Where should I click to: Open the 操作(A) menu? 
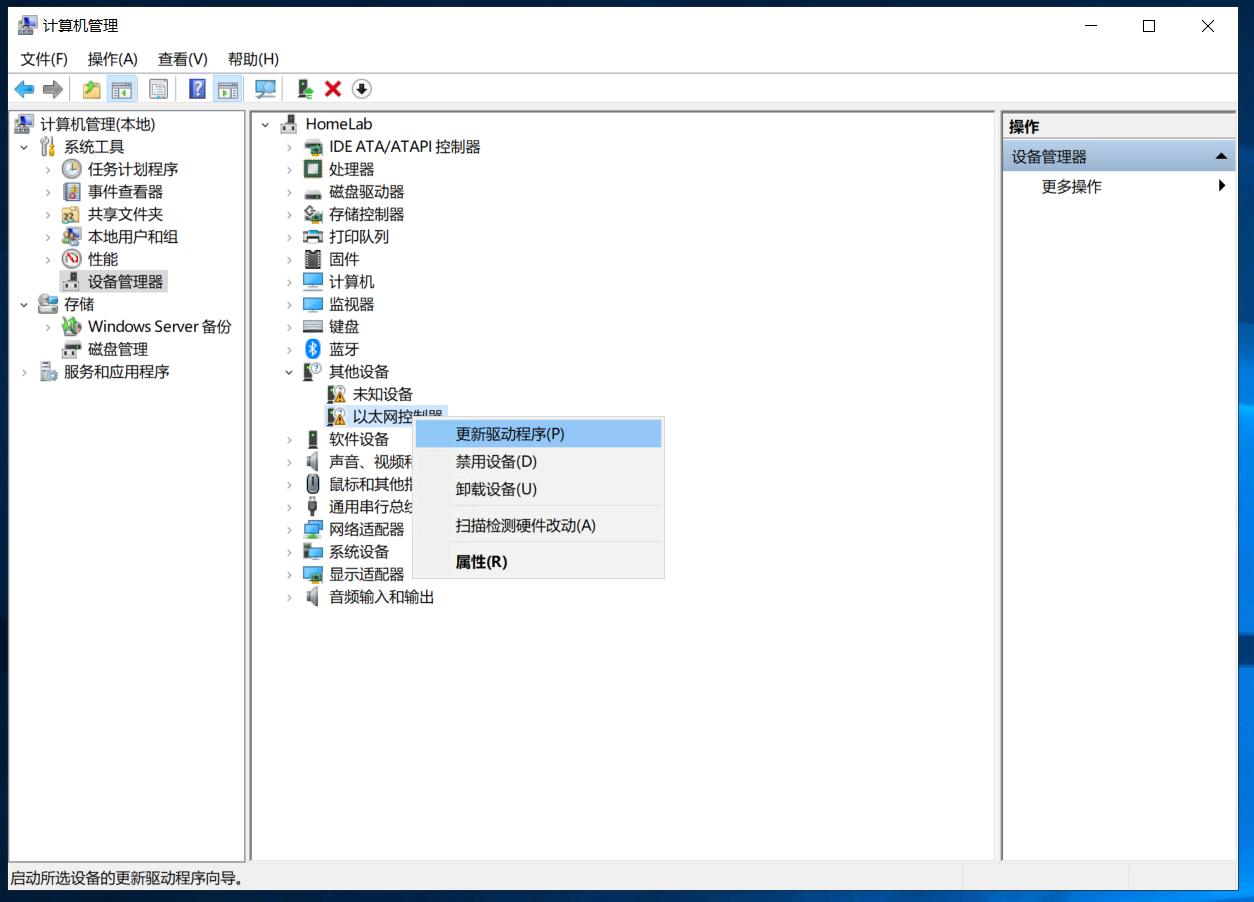tap(113, 59)
